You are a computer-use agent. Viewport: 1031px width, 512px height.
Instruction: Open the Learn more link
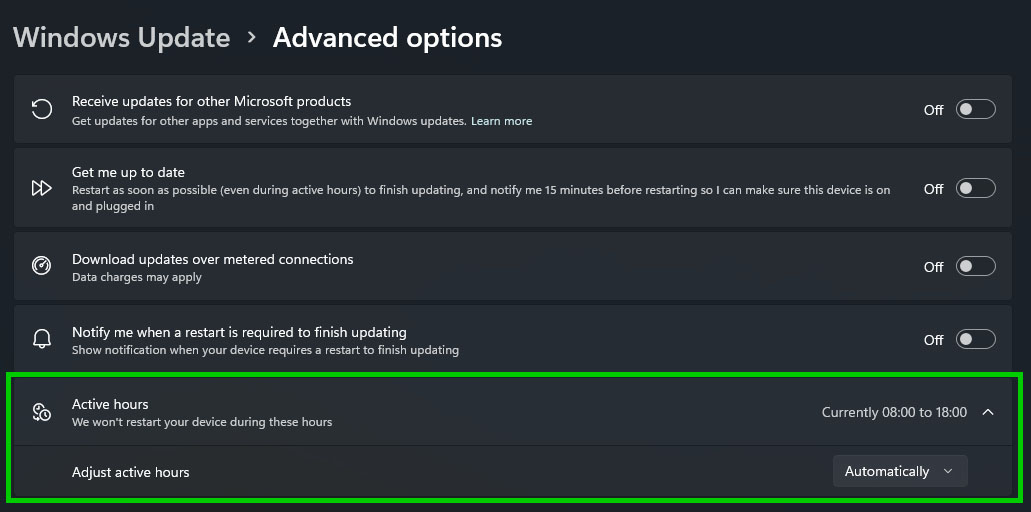(502, 121)
